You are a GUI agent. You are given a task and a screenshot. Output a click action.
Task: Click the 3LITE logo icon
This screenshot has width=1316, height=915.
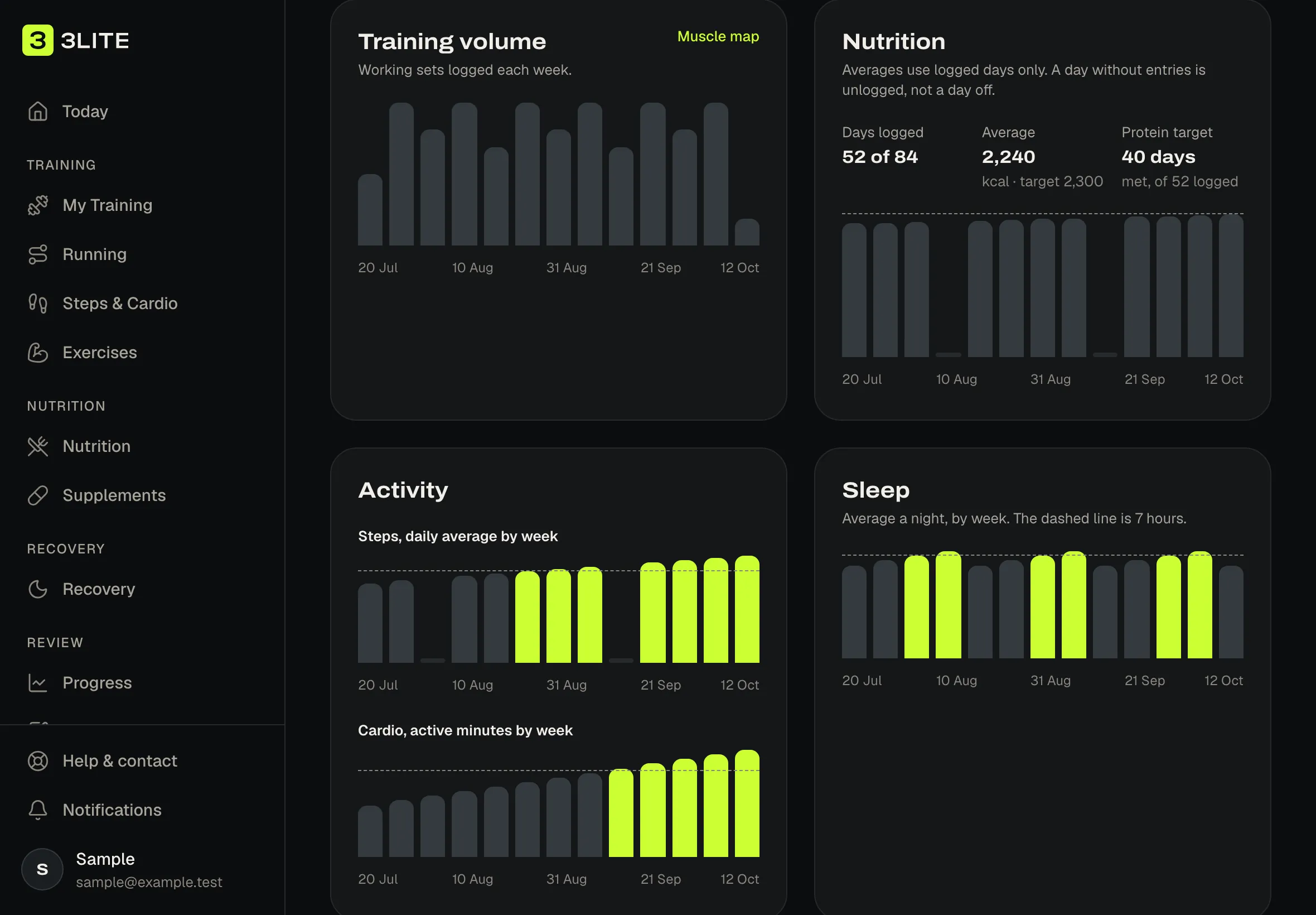(x=38, y=40)
